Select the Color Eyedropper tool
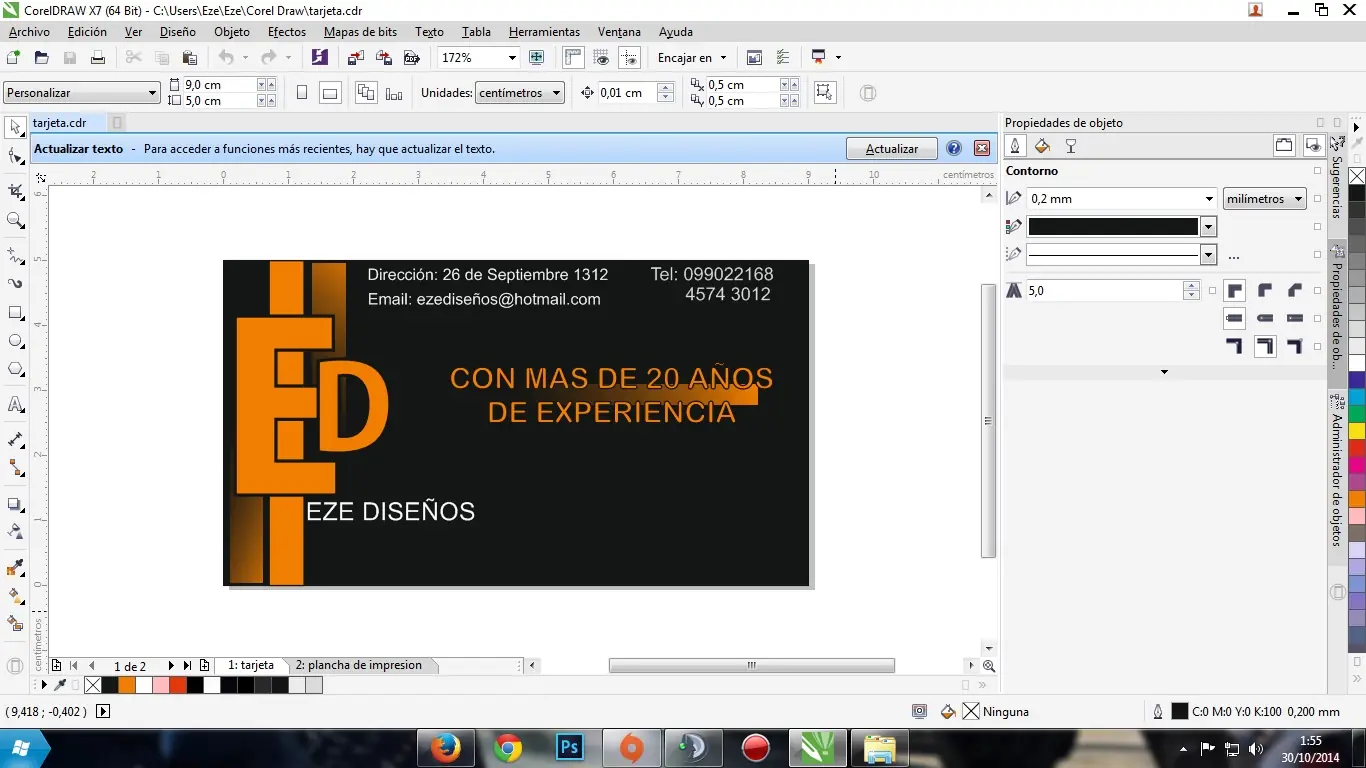The image size is (1366, 768). click(15, 567)
